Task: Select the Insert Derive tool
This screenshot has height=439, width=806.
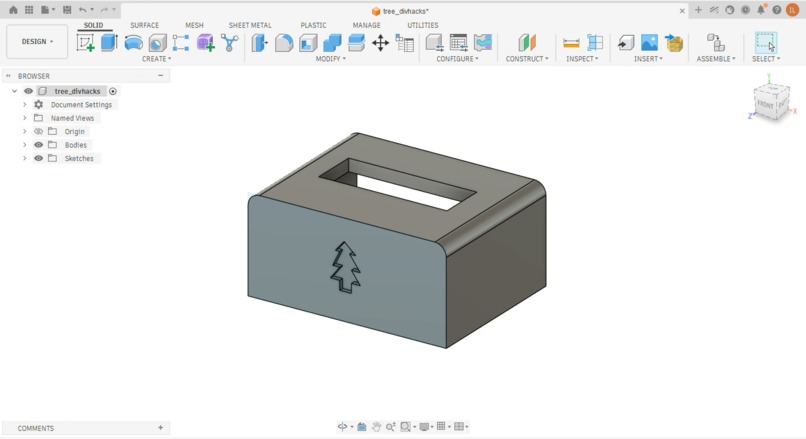Action: coord(626,43)
